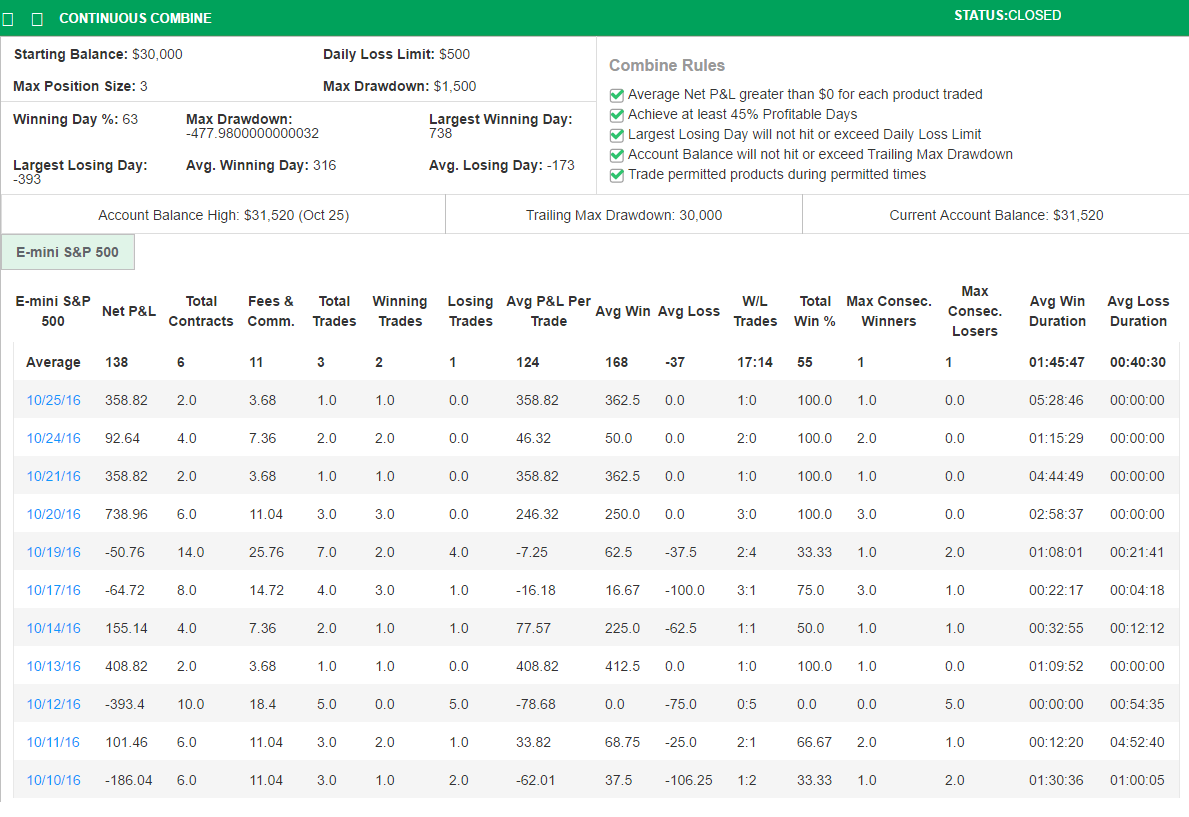Select the Average summary row
The height and width of the screenshot is (817, 1189).
53,362
